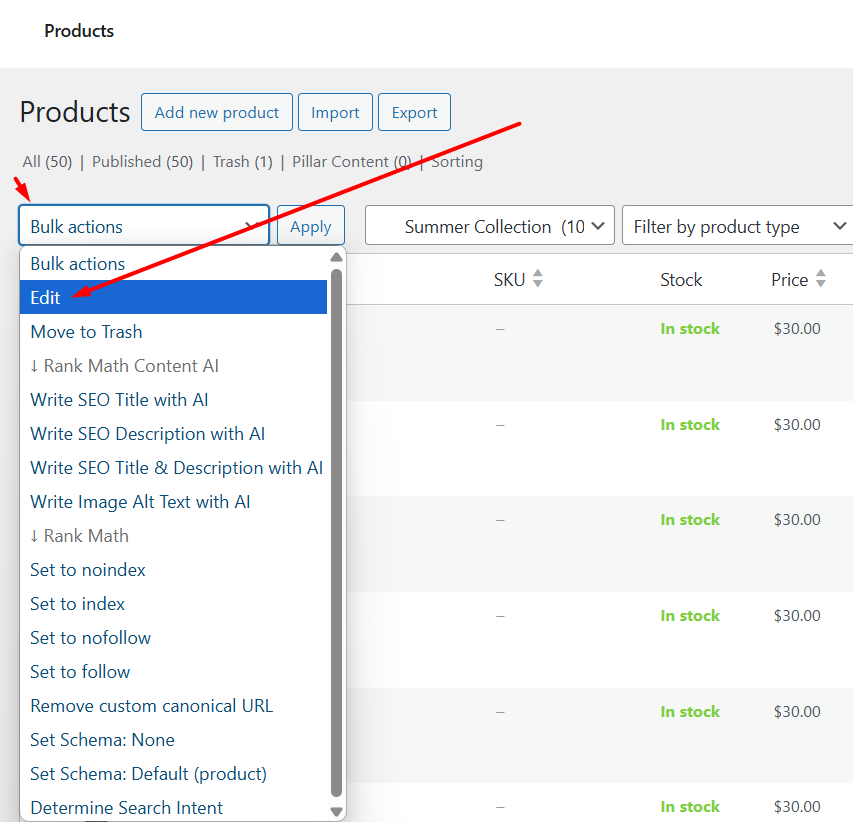This screenshot has height=822, width=853.
Task: Open the Filter by product type dropdown
Action: click(737, 226)
